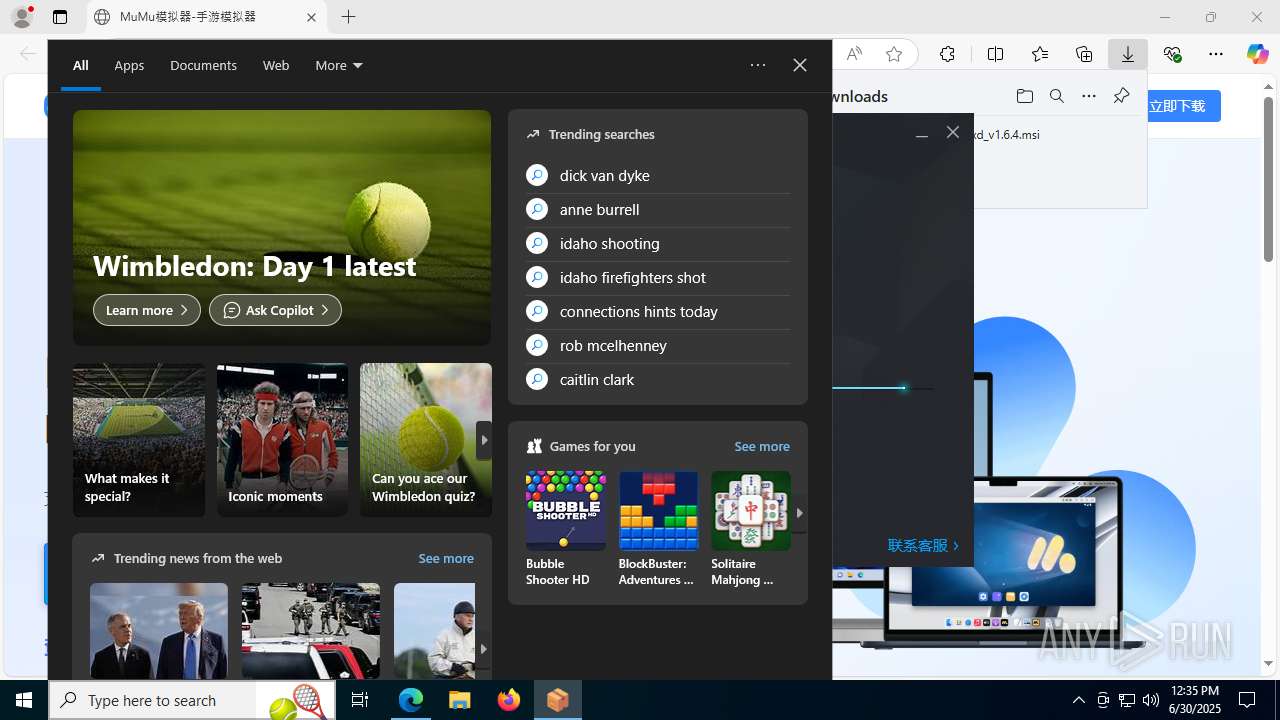
Task: Search trending topic anne burrell
Action: [658, 209]
